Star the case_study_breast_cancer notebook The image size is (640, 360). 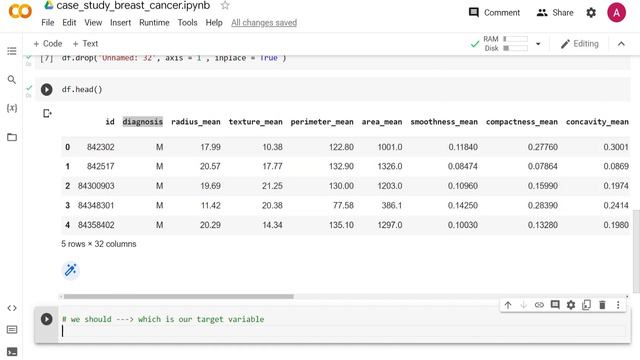(225, 6)
